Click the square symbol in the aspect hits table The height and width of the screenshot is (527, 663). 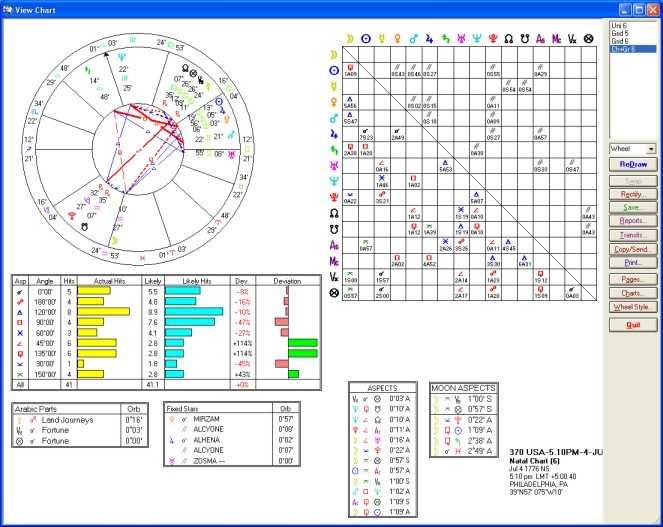pyautogui.click(x=19, y=323)
